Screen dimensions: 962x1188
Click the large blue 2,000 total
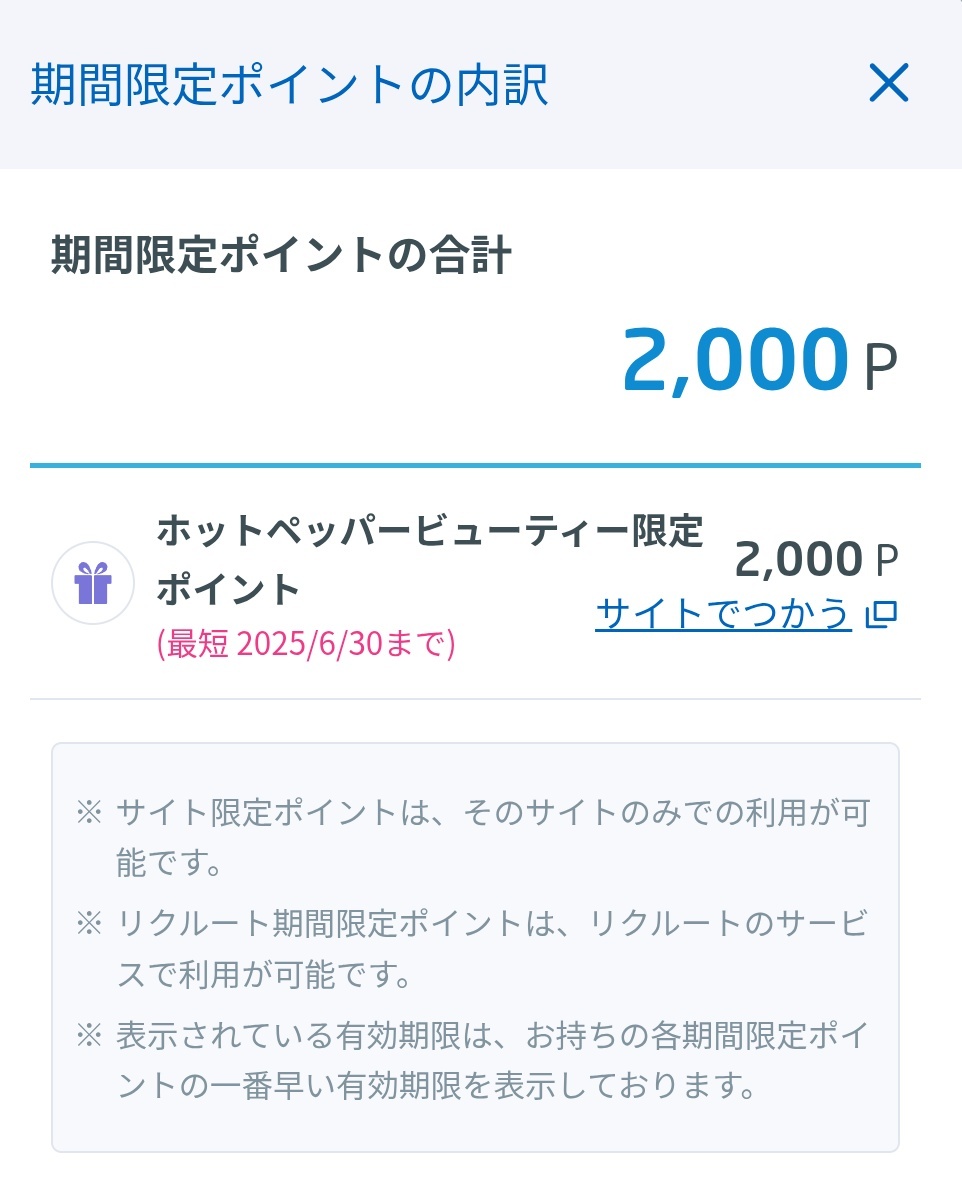735,360
